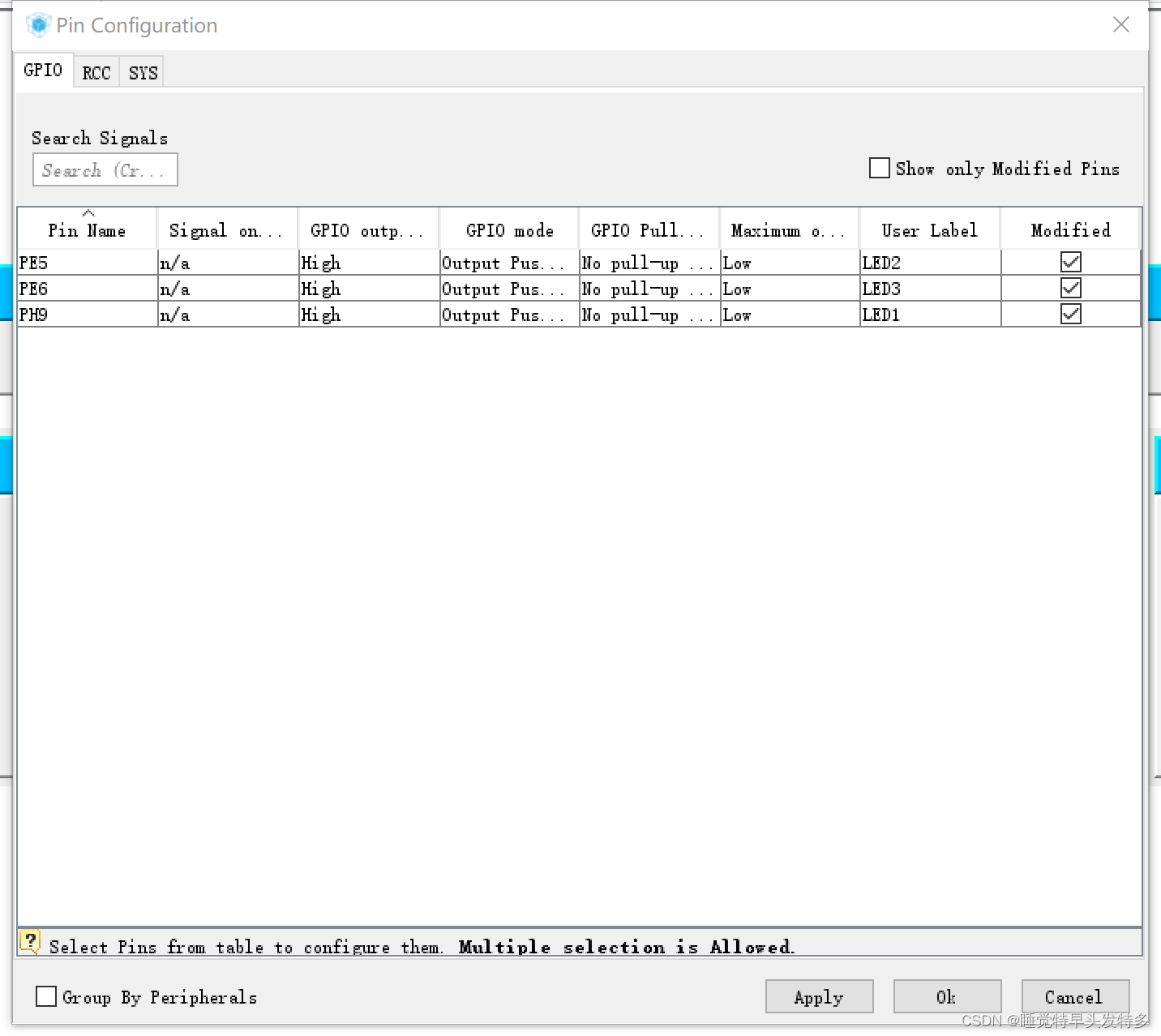Image resolution: width=1161 pixels, height=1036 pixels.
Task: Click the Apply button
Action: coord(819,996)
